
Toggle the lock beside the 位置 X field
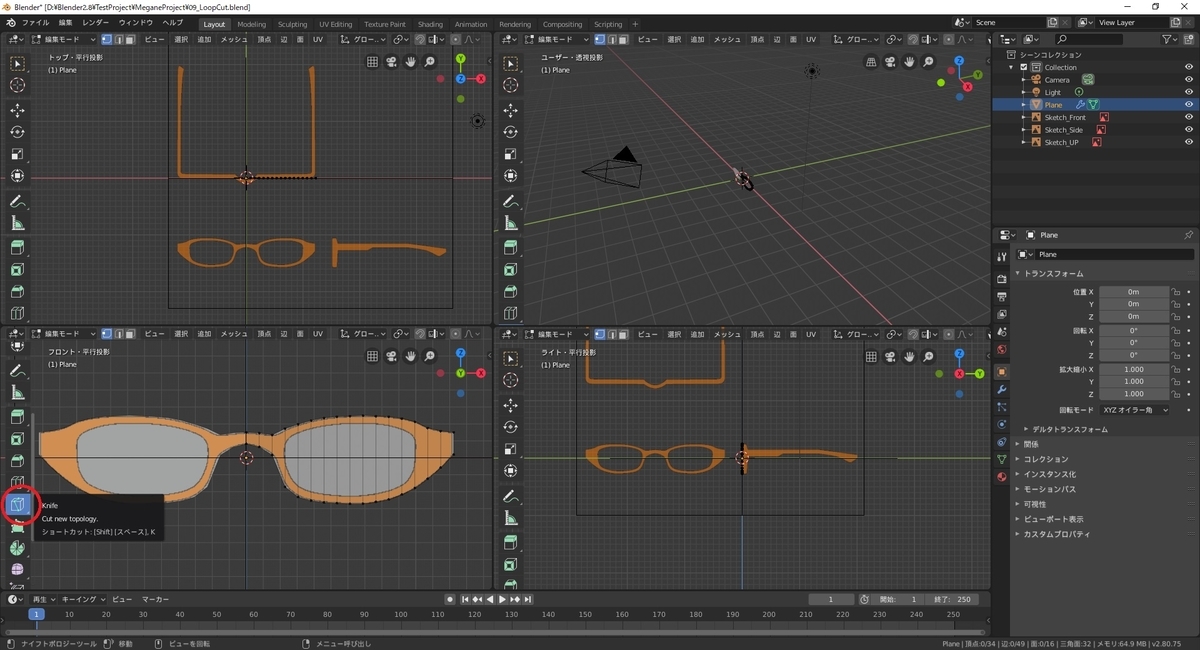[1177, 292]
